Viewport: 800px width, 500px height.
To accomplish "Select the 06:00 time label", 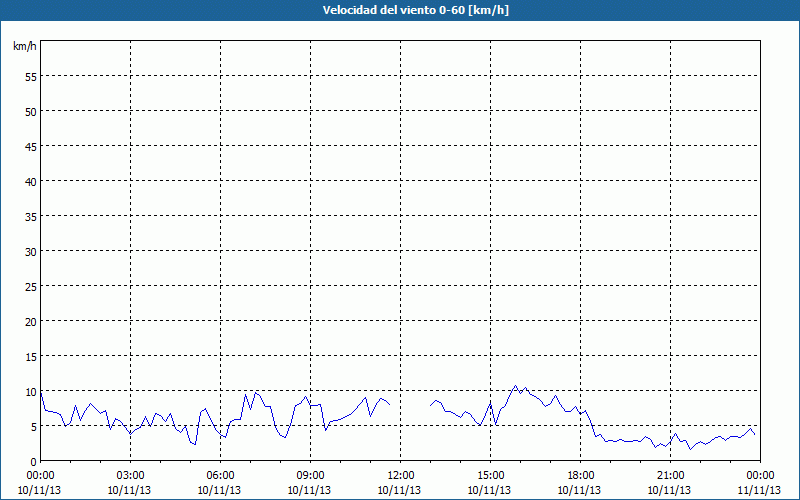I will coord(220,476).
